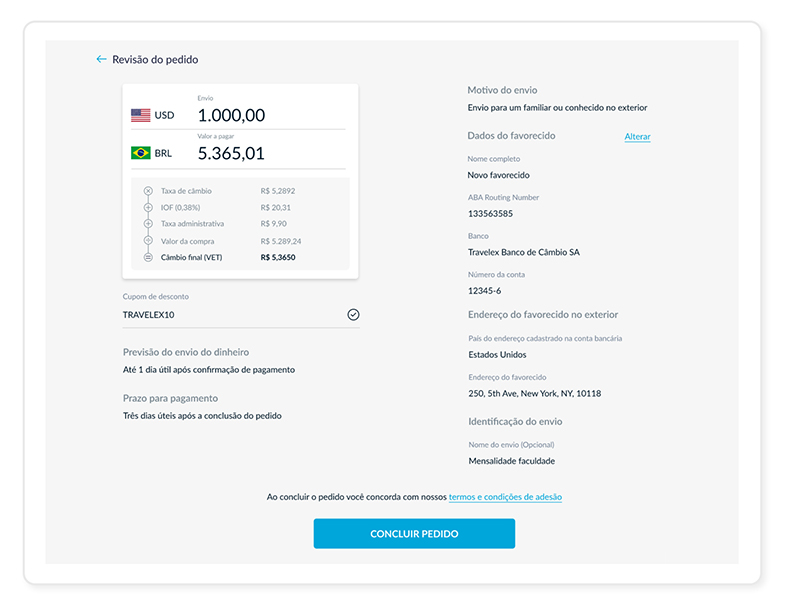
Task: Click the Brazil flag icon
Action: [140, 153]
